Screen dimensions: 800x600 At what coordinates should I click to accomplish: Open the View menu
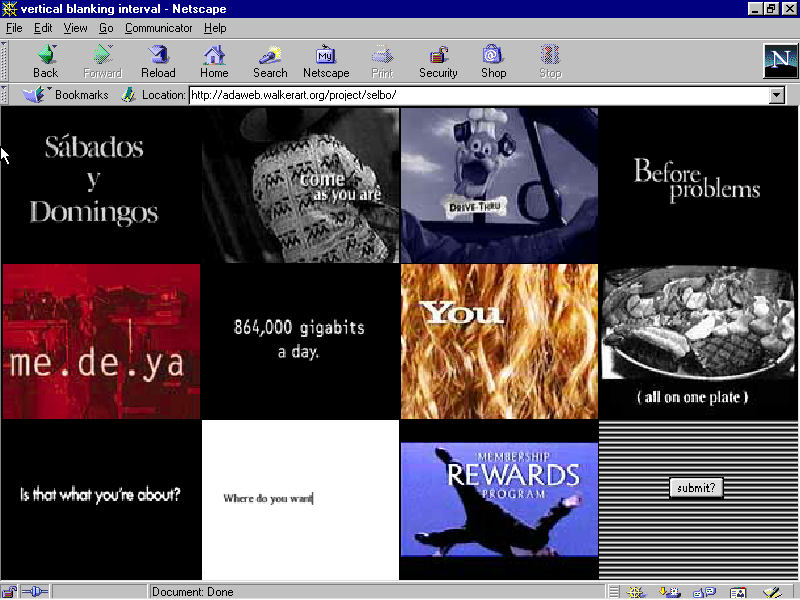(75, 28)
